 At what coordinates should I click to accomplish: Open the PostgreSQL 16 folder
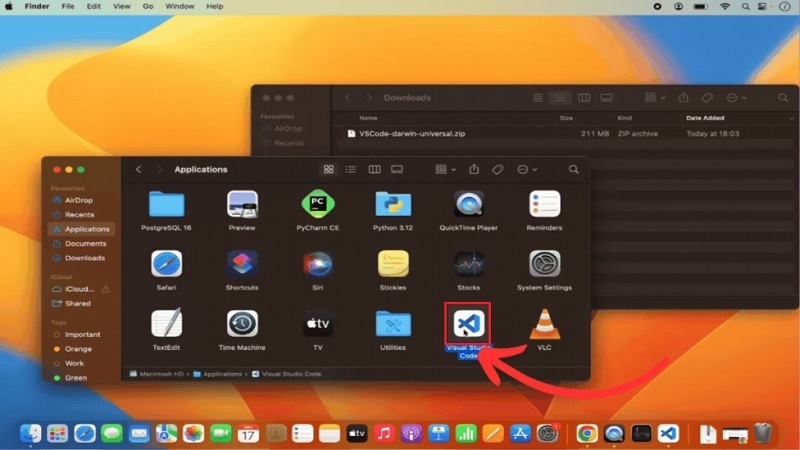[166, 204]
